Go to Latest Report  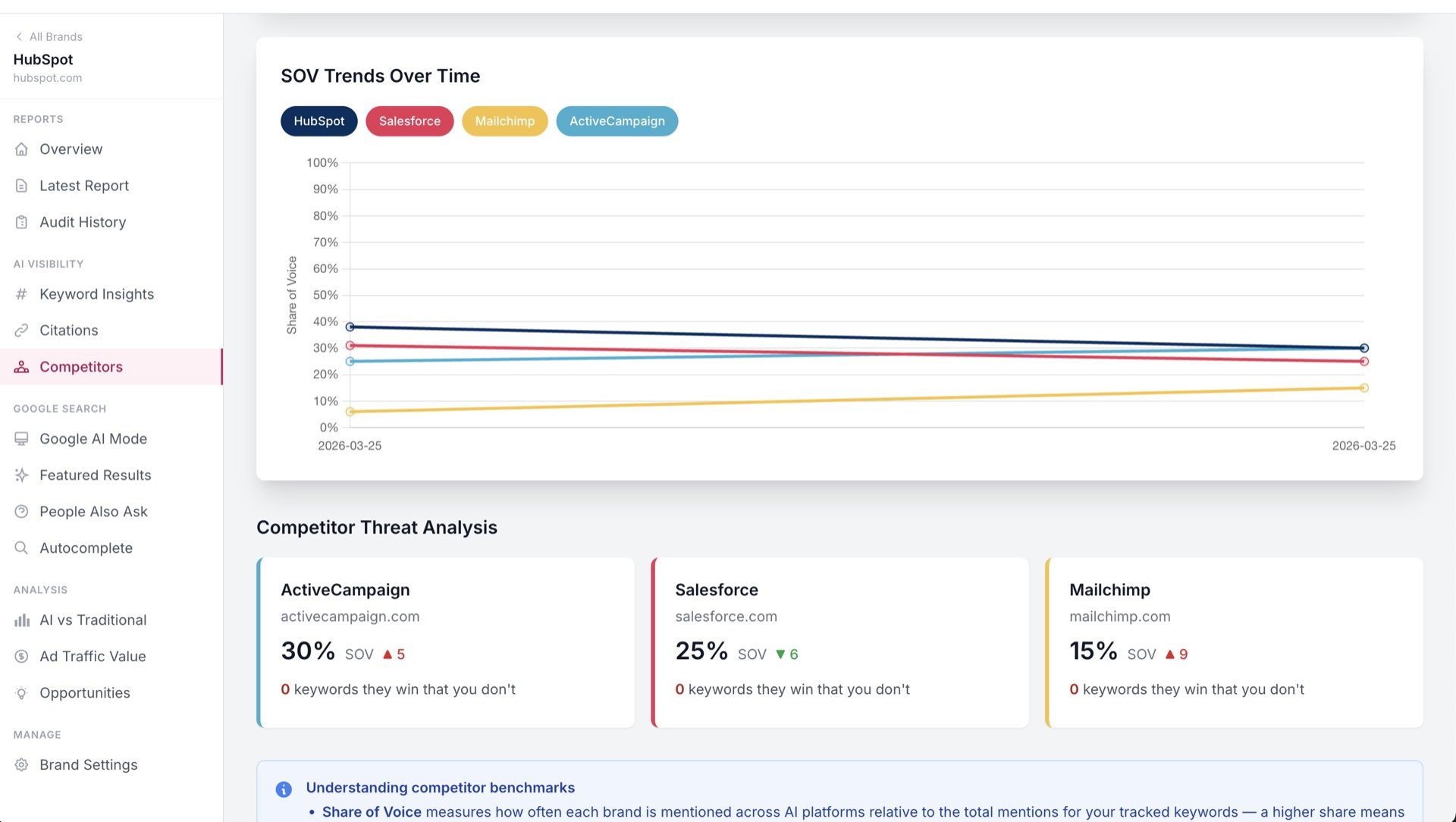tap(111, 186)
